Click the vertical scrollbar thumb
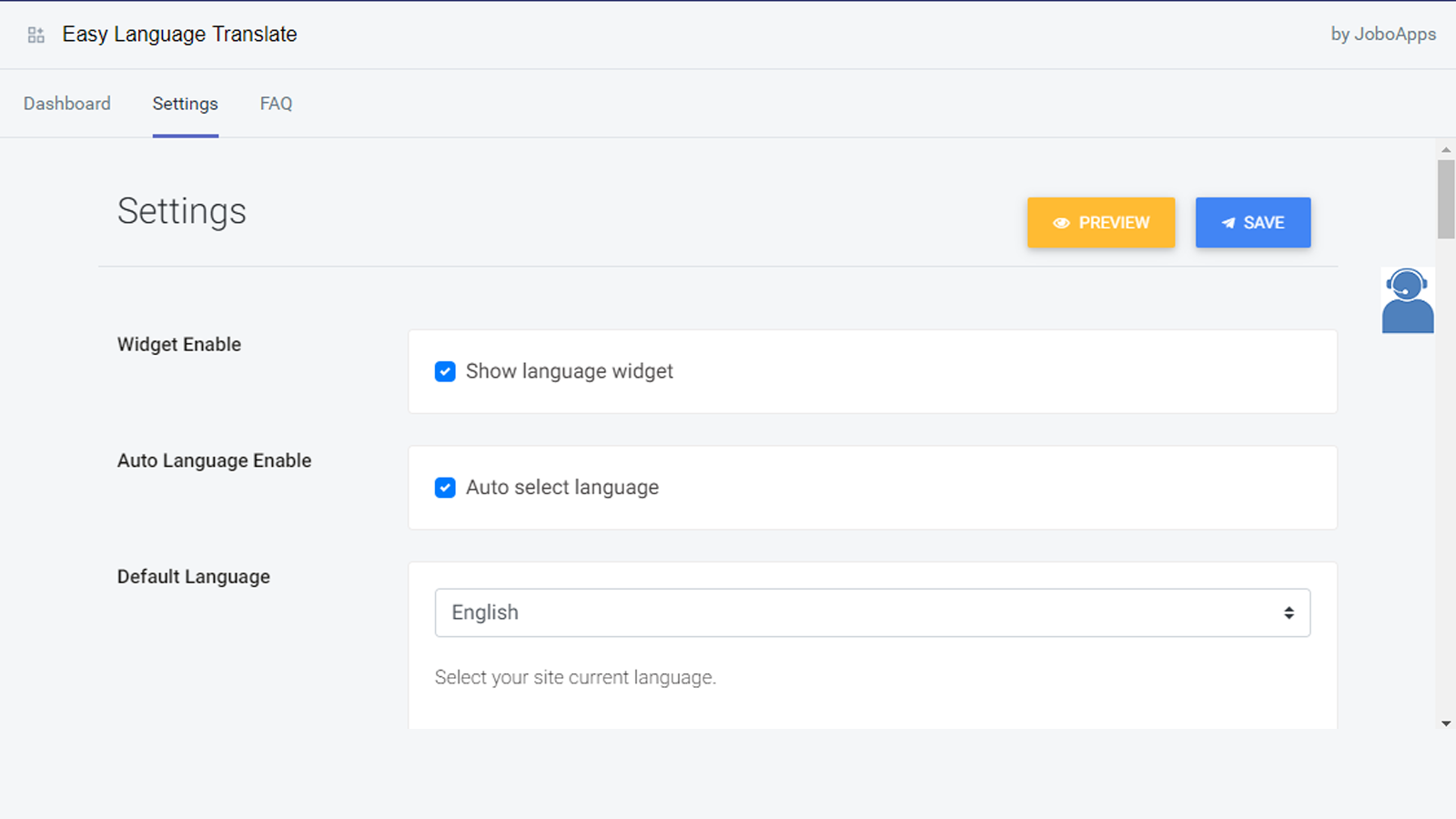The width and height of the screenshot is (1456, 819). tap(1446, 198)
